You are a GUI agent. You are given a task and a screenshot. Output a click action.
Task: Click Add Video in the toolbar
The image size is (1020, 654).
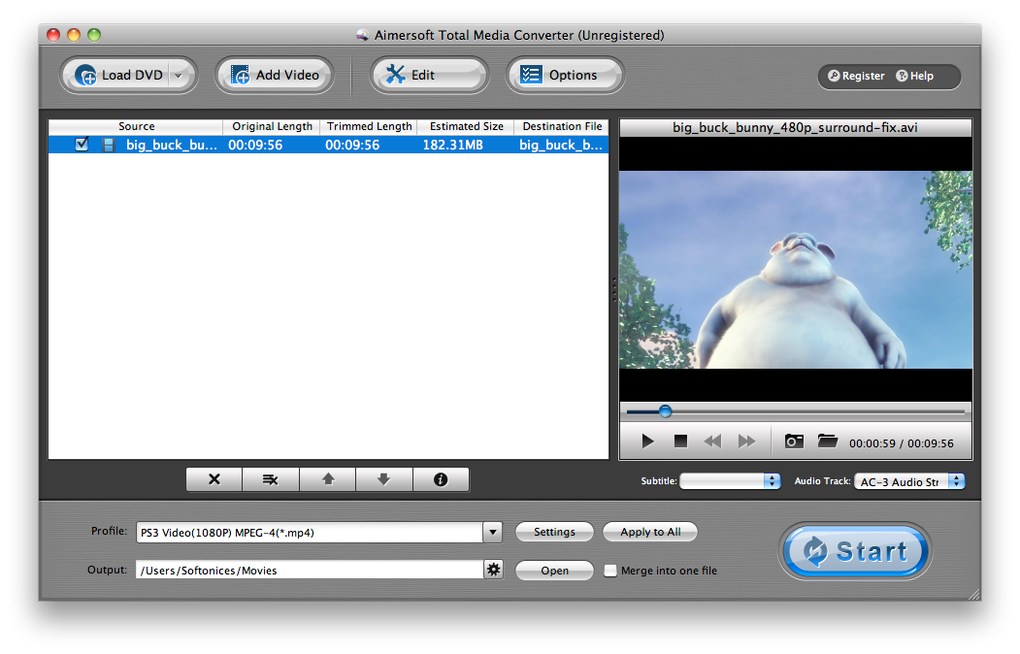click(x=275, y=75)
